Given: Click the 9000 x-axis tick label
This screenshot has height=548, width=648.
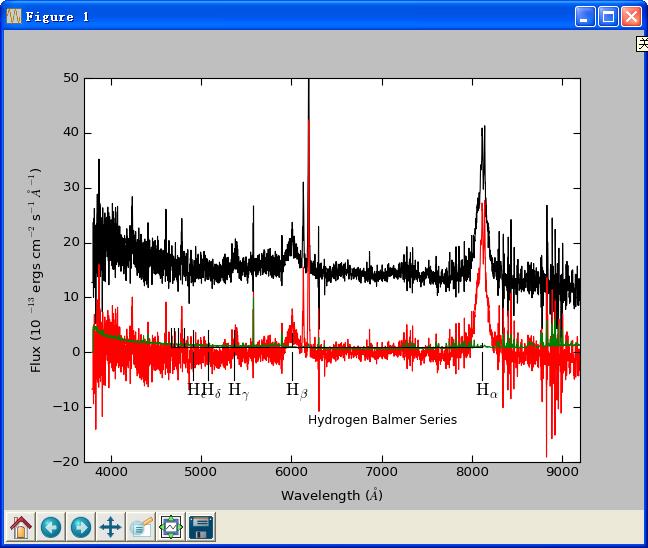Looking at the screenshot, I should pyautogui.click(x=562, y=472).
